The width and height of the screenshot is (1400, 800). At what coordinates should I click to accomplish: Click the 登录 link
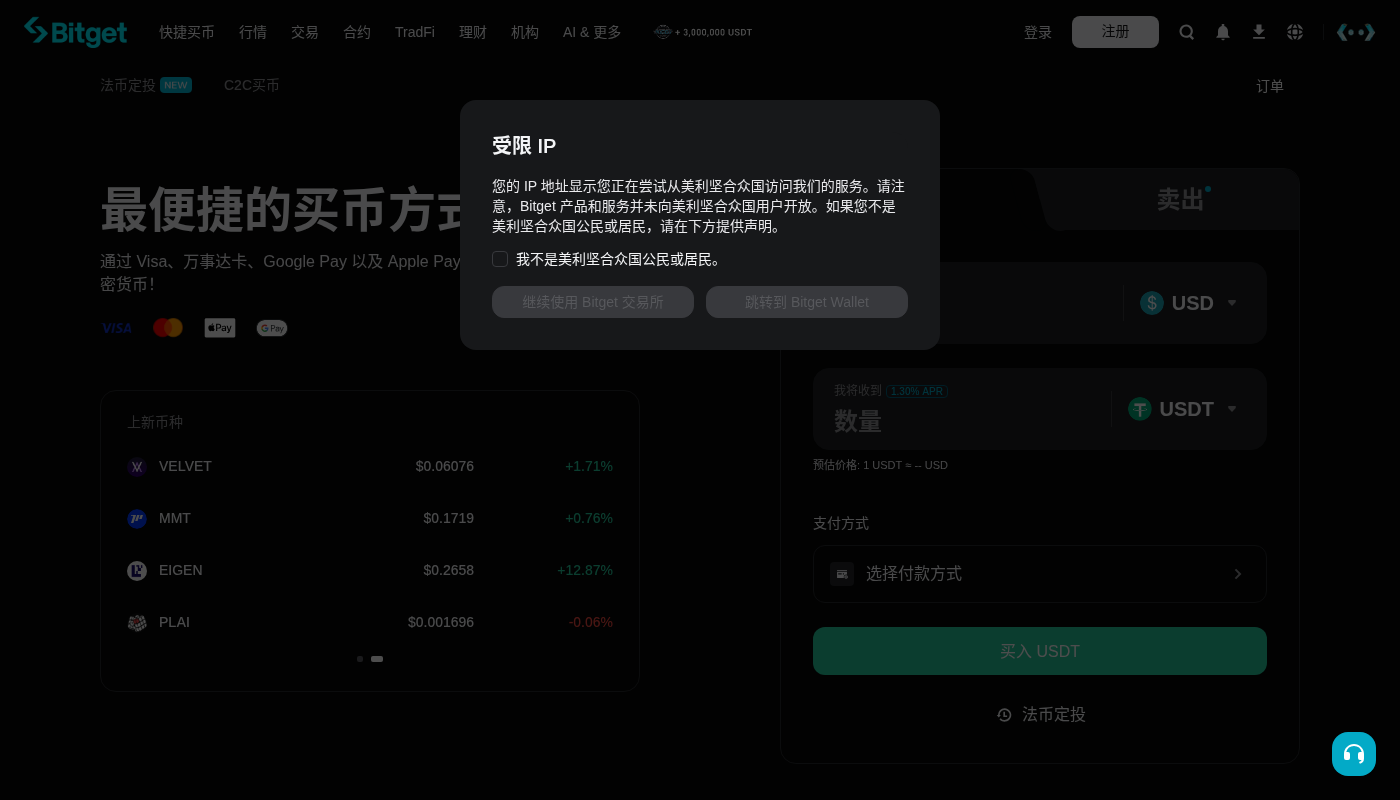[1038, 32]
